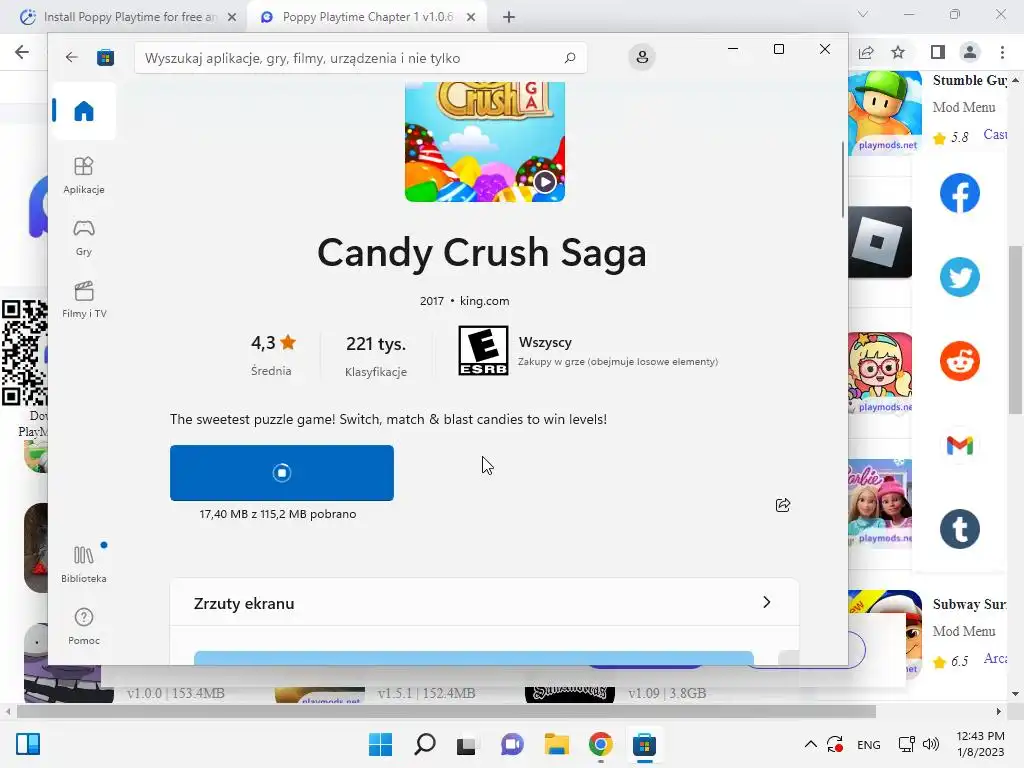This screenshot has height=768, width=1024.
Task: Open Aplikacje section in the sidebar
Action: (84, 175)
